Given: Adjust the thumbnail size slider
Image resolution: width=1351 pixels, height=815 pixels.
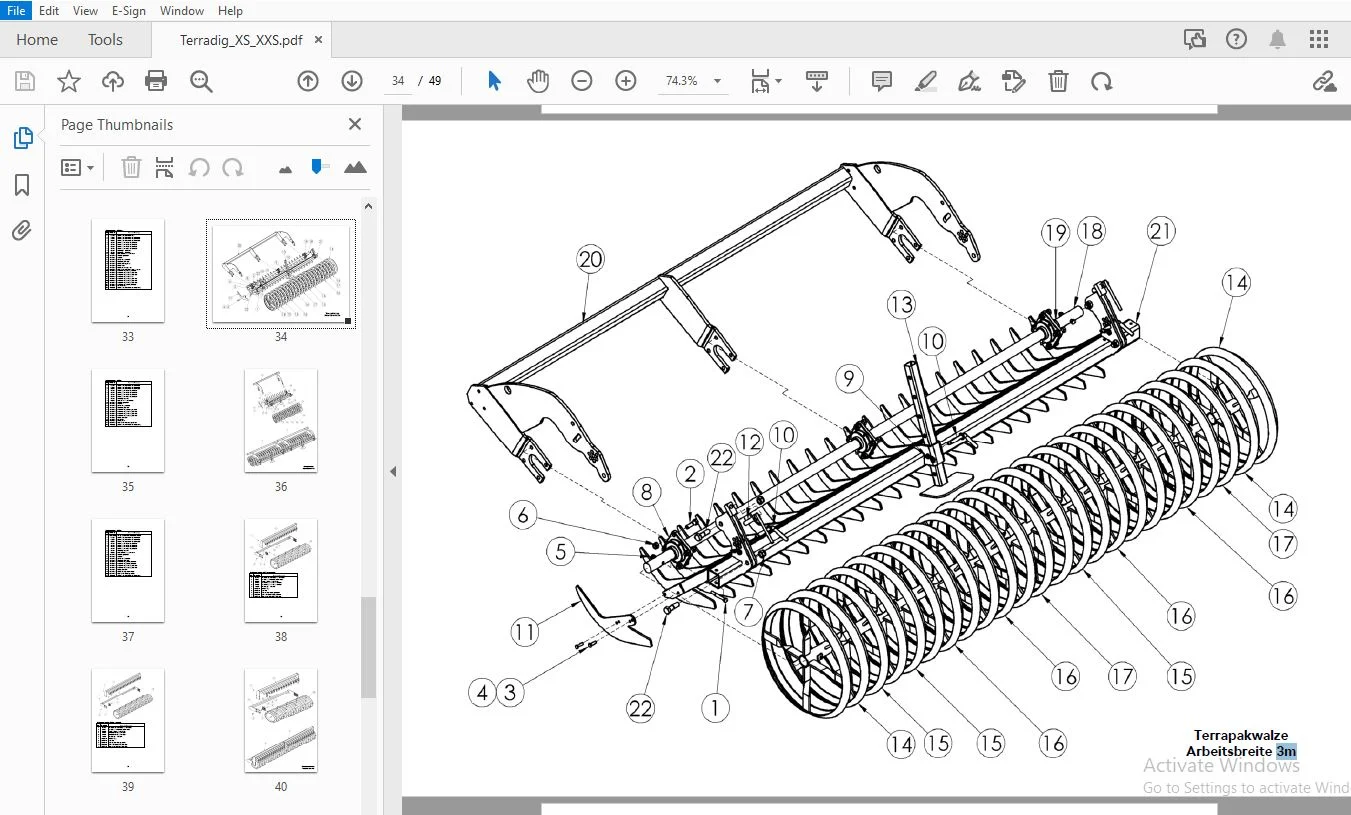Looking at the screenshot, I should pyautogui.click(x=319, y=167).
